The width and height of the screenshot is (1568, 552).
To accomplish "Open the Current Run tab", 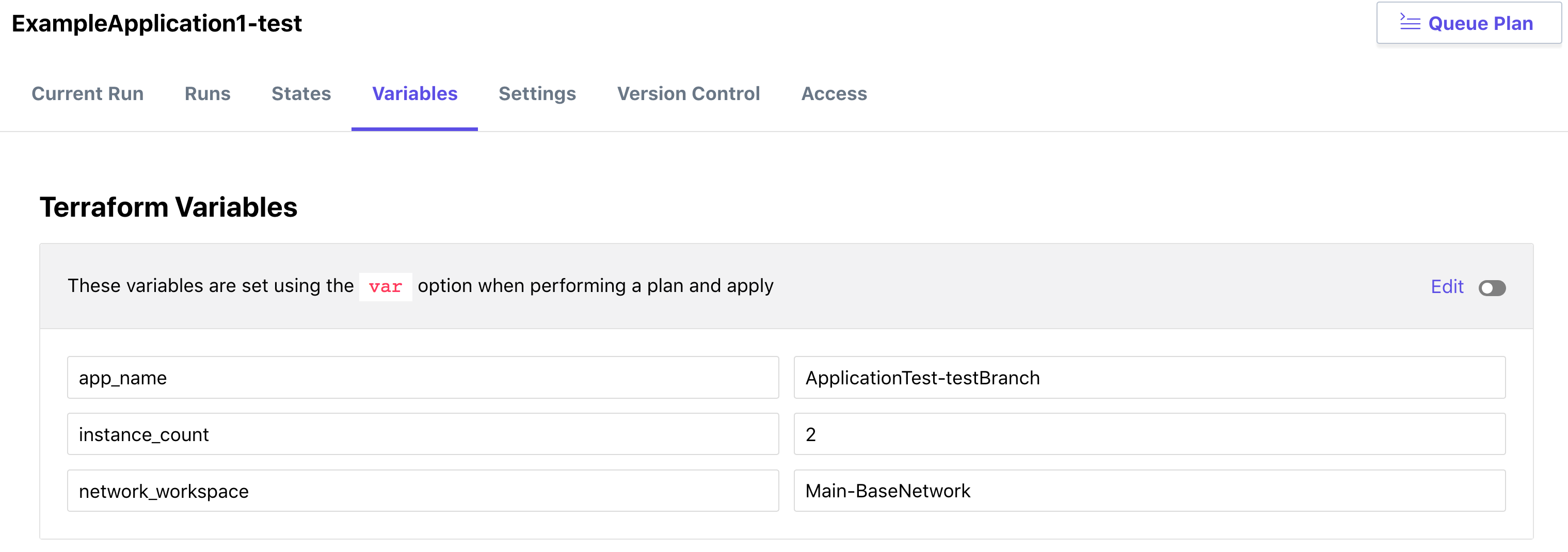I will click(88, 94).
